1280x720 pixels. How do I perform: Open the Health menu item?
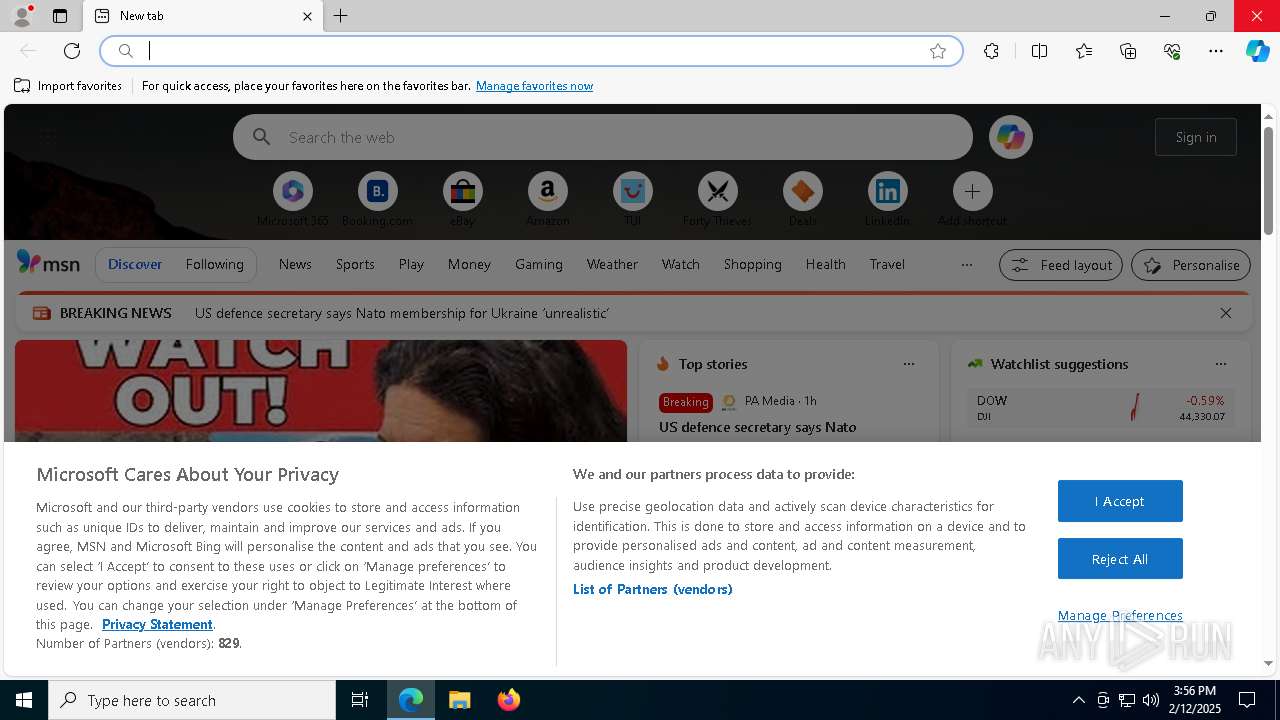(x=825, y=264)
